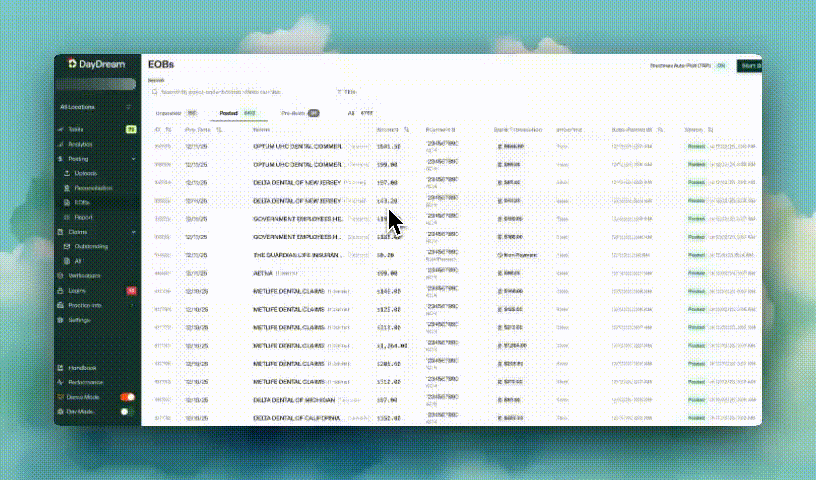The height and width of the screenshot is (480, 816).
Task: Go to Reconciliation in sidebar
Action: [94, 188]
